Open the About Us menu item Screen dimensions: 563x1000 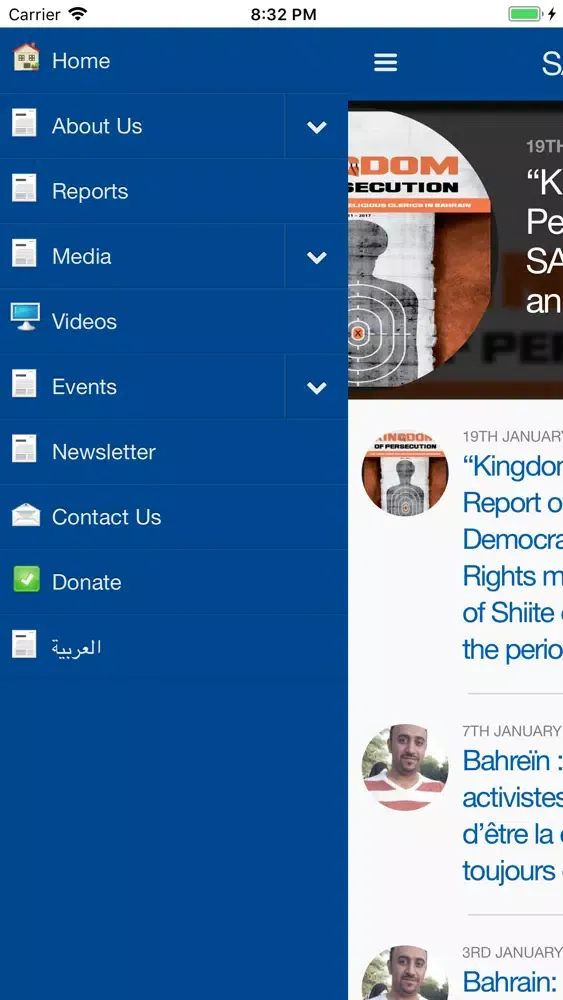coord(142,126)
